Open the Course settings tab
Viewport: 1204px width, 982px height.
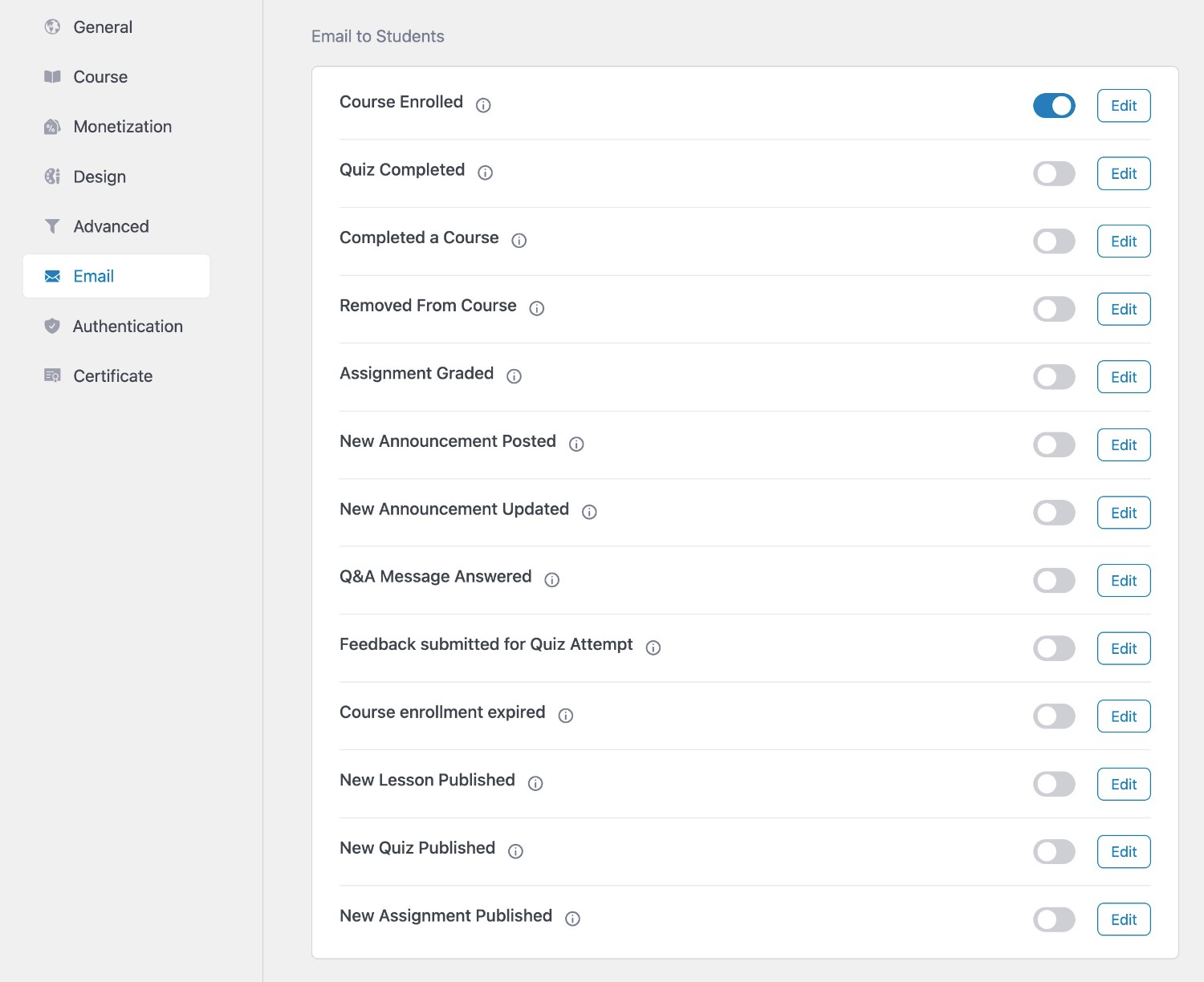coord(116,77)
